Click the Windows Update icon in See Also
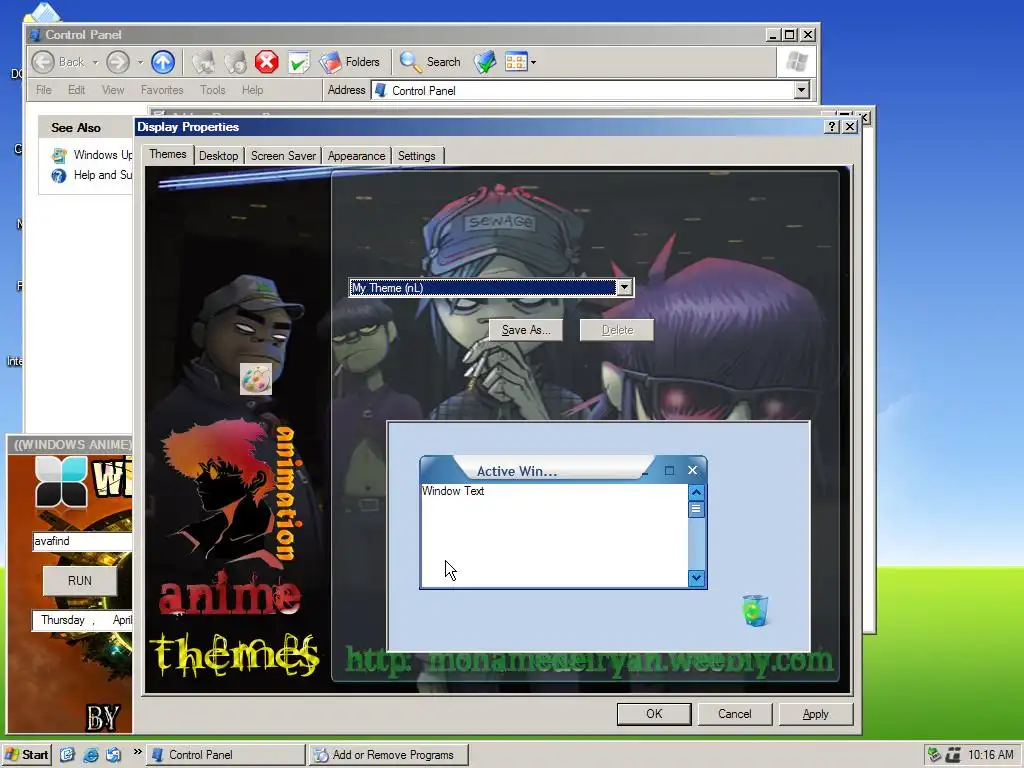The height and width of the screenshot is (768, 1024). pyautogui.click(x=59, y=155)
